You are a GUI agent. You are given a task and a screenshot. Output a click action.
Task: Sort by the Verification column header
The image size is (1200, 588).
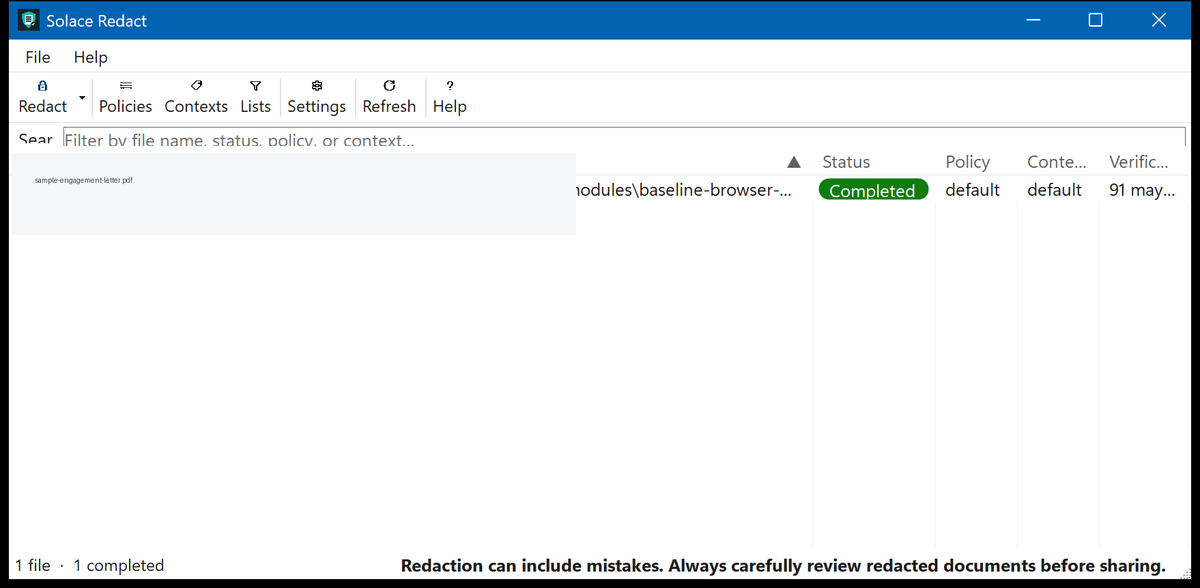pos(1139,162)
